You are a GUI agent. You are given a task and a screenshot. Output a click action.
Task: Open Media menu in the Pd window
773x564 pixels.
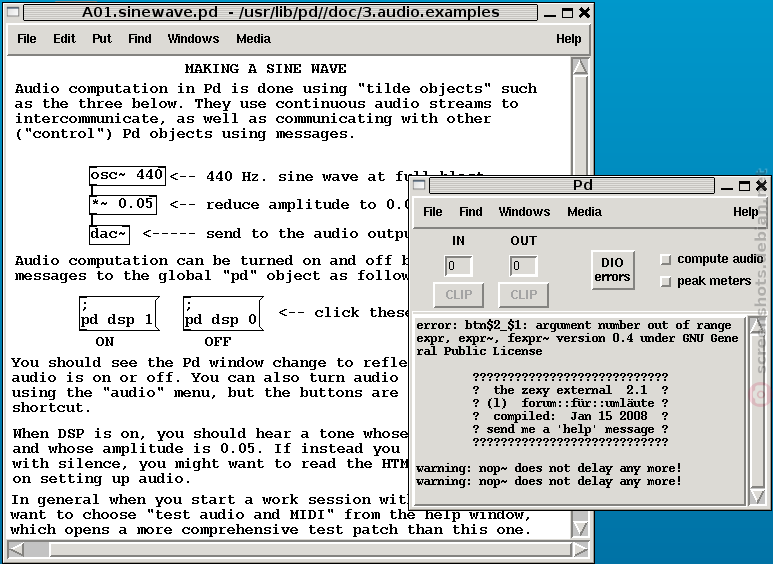pyautogui.click(x=584, y=212)
